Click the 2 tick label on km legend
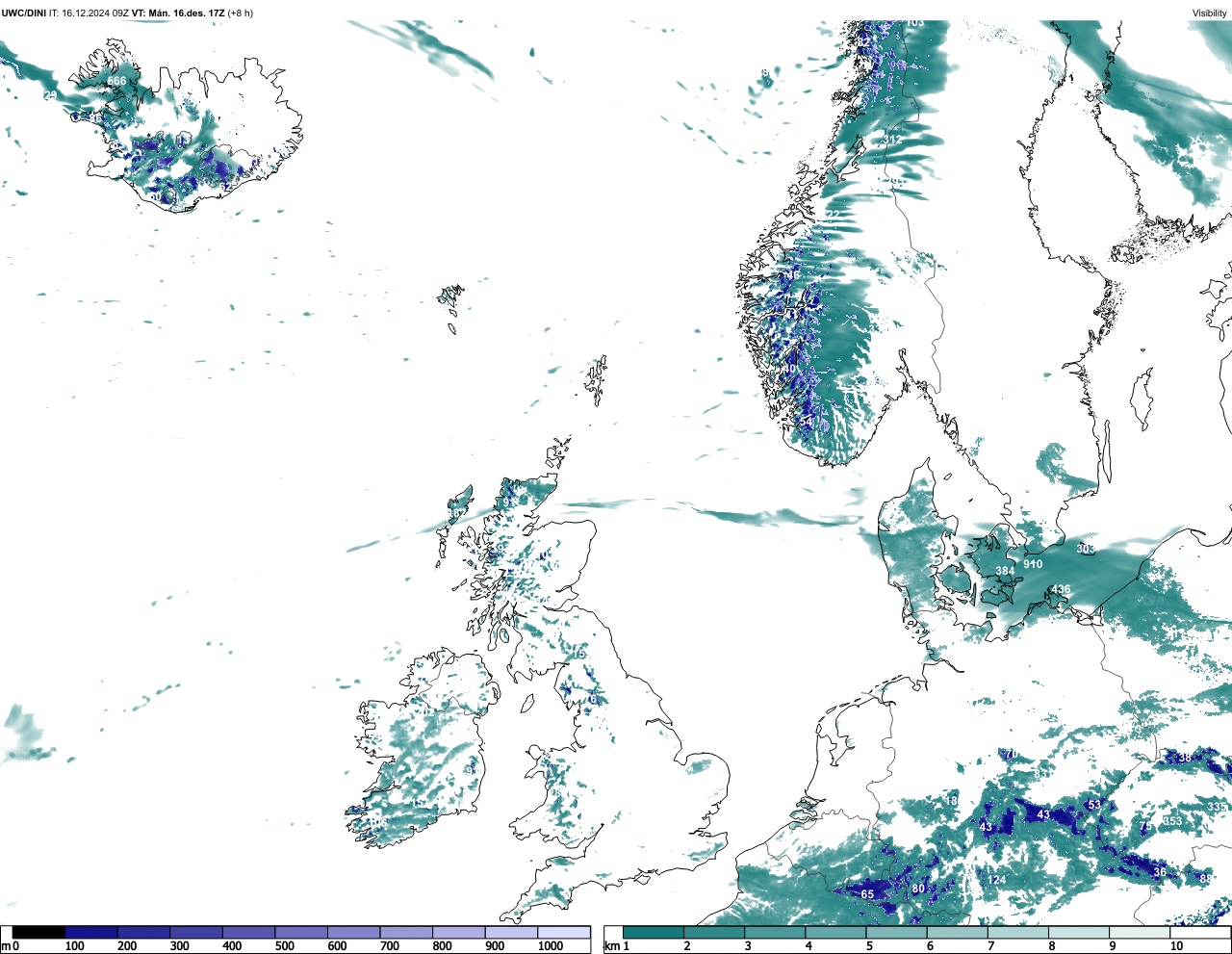1232x954 pixels. coord(687,946)
